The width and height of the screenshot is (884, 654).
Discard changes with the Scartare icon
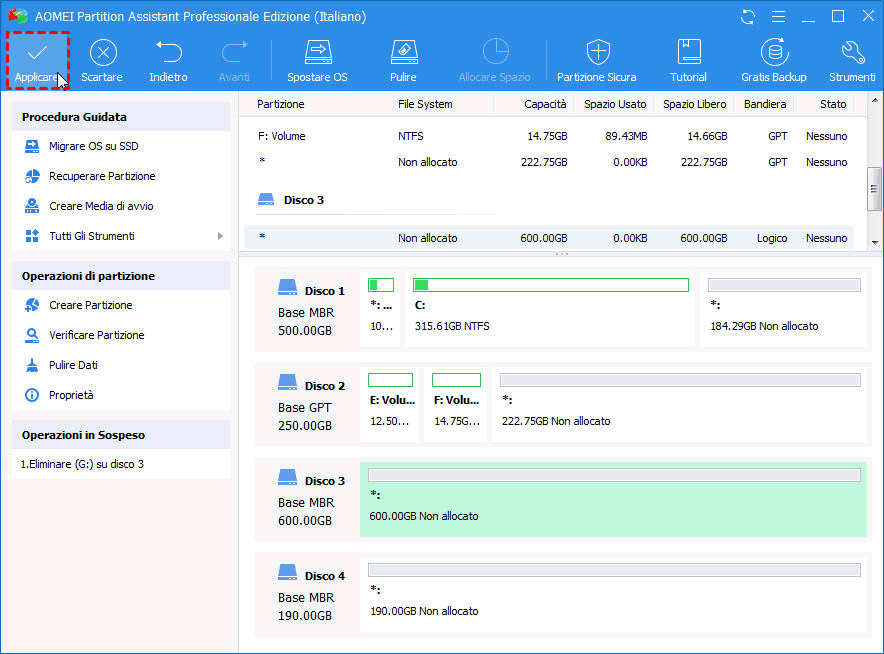(x=102, y=53)
